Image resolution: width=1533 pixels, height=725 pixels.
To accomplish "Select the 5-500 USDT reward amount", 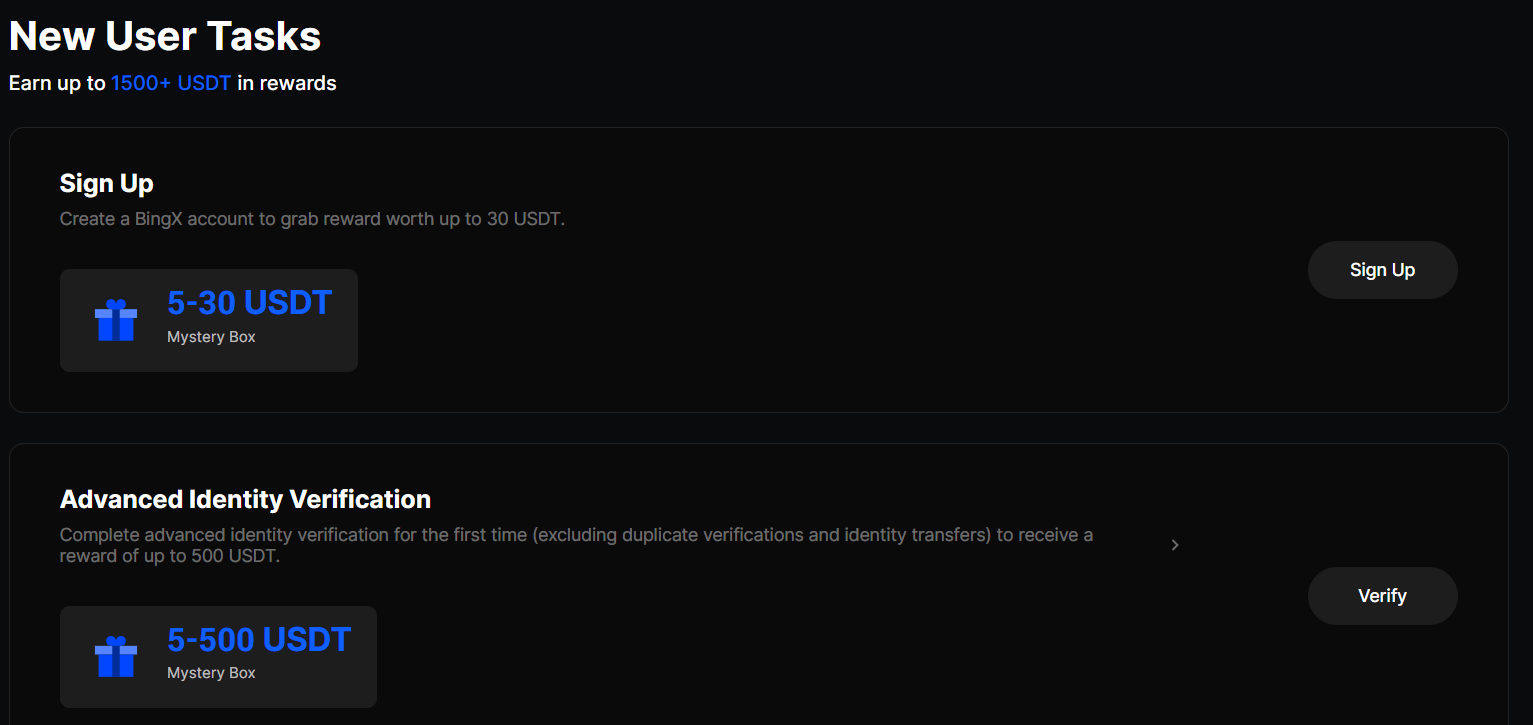I will [259, 639].
